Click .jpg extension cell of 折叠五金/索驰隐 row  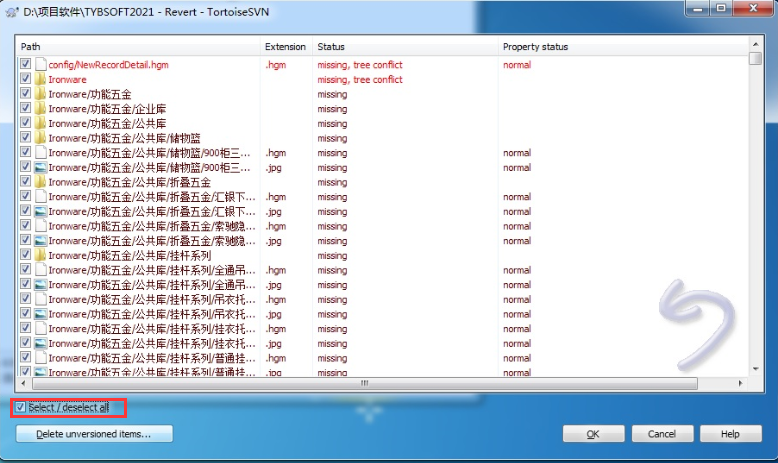point(274,241)
